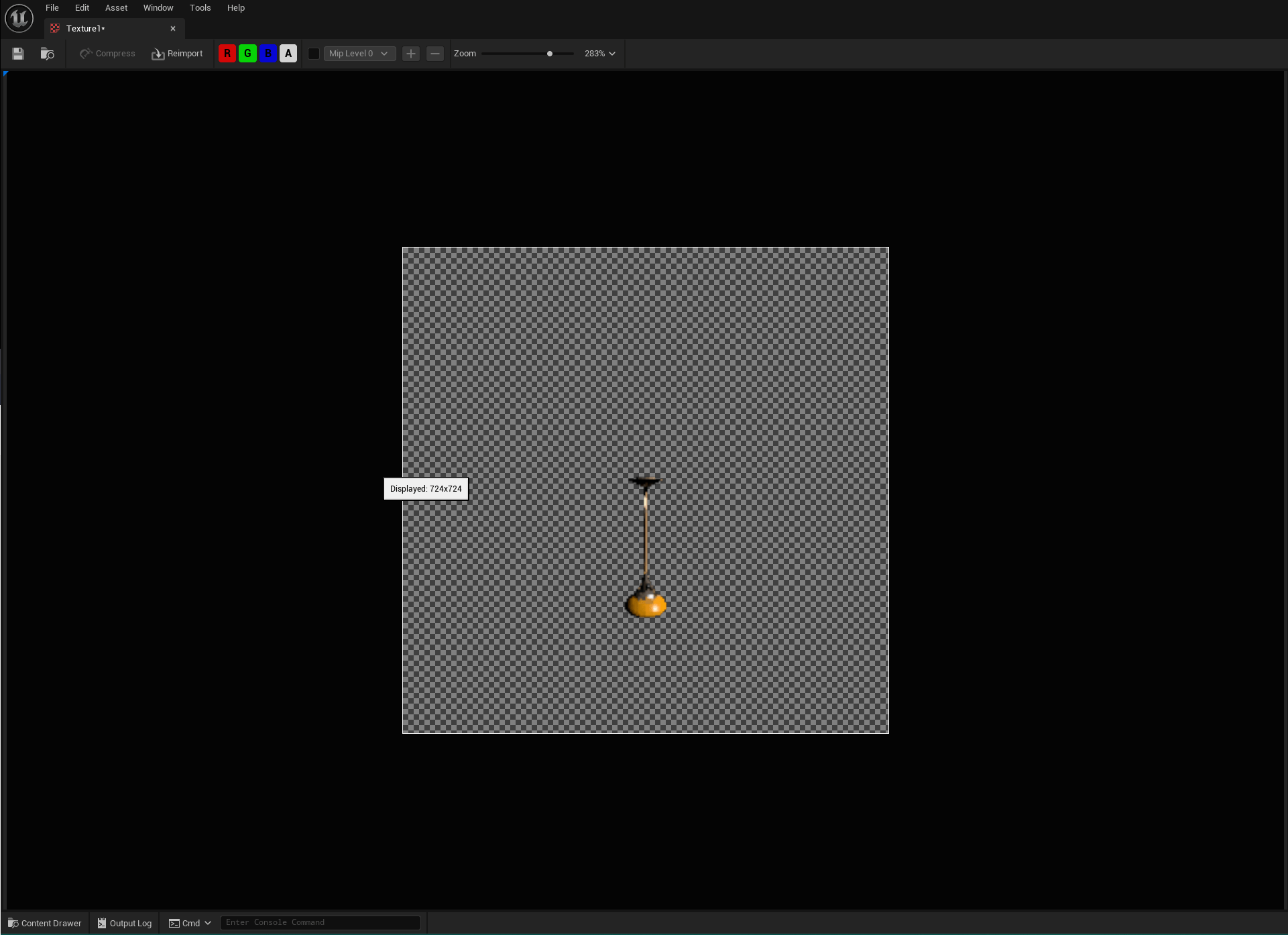Toggle the alpha channel

tap(288, 54)
